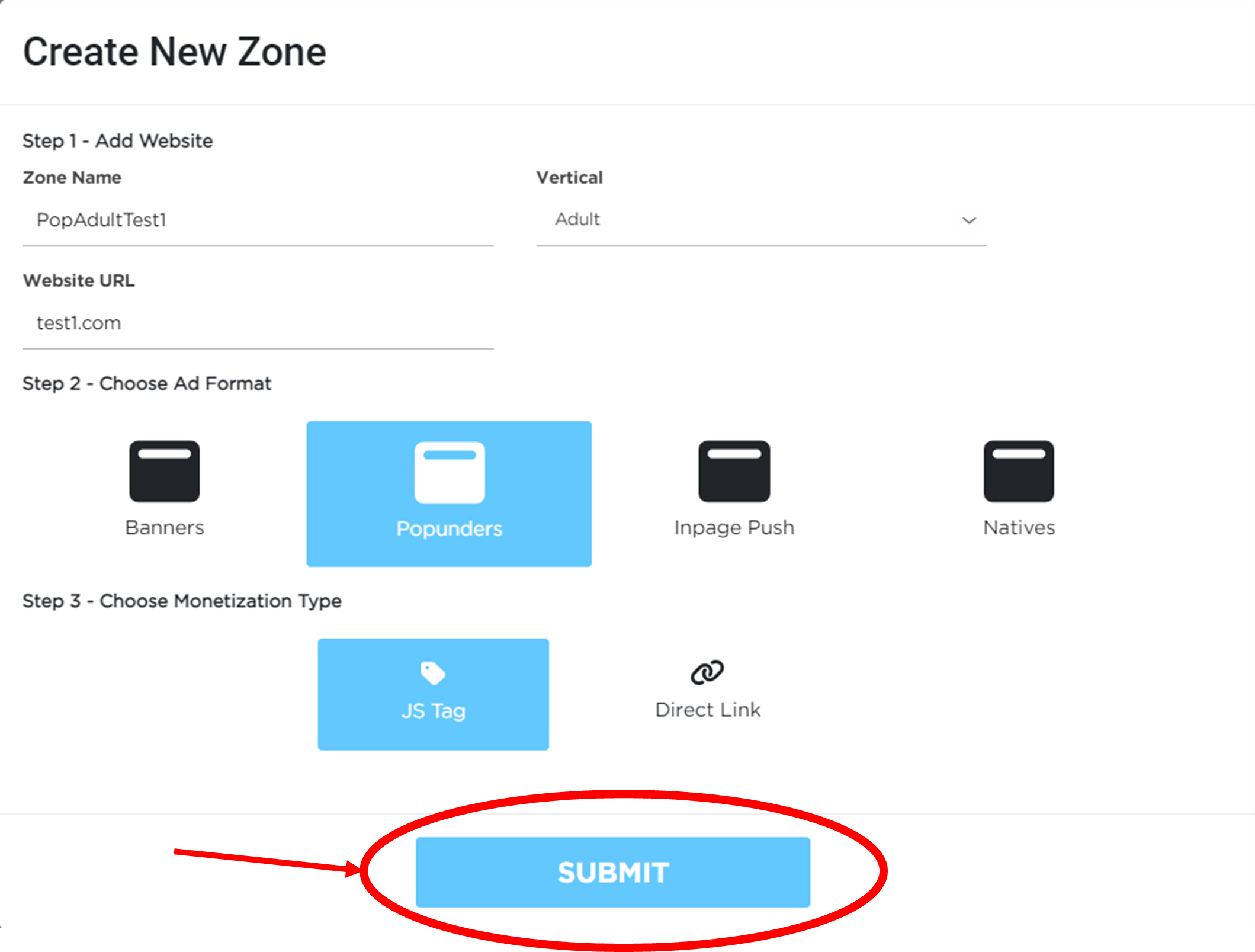Screen dimensions: 1255x952
Task: Click the Create New Zone heading
Action: (x=175, y=52)
